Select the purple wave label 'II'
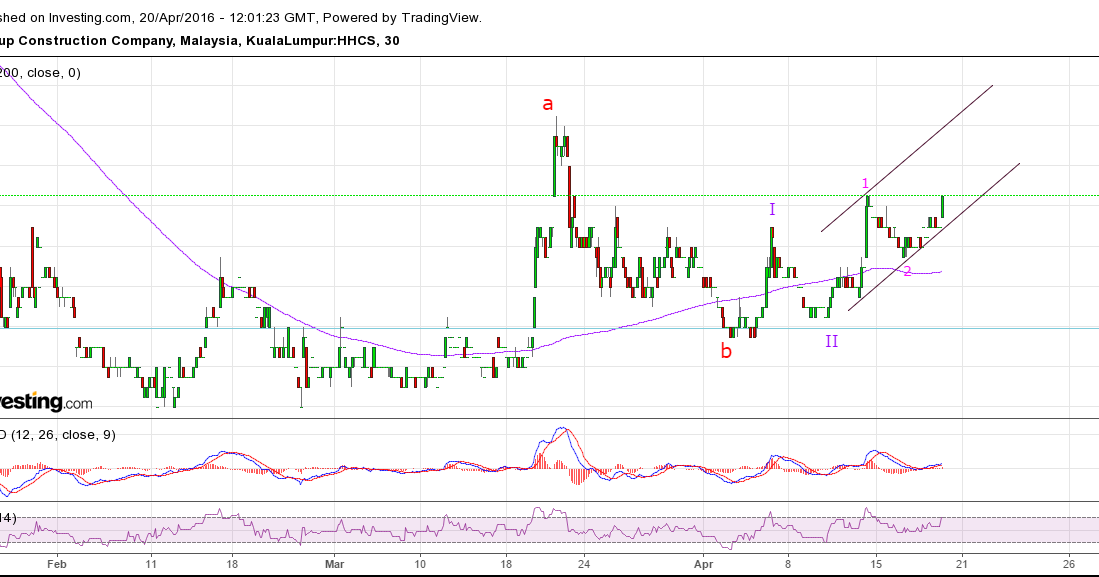This screenshot has width=1099, height=577. 831,341
